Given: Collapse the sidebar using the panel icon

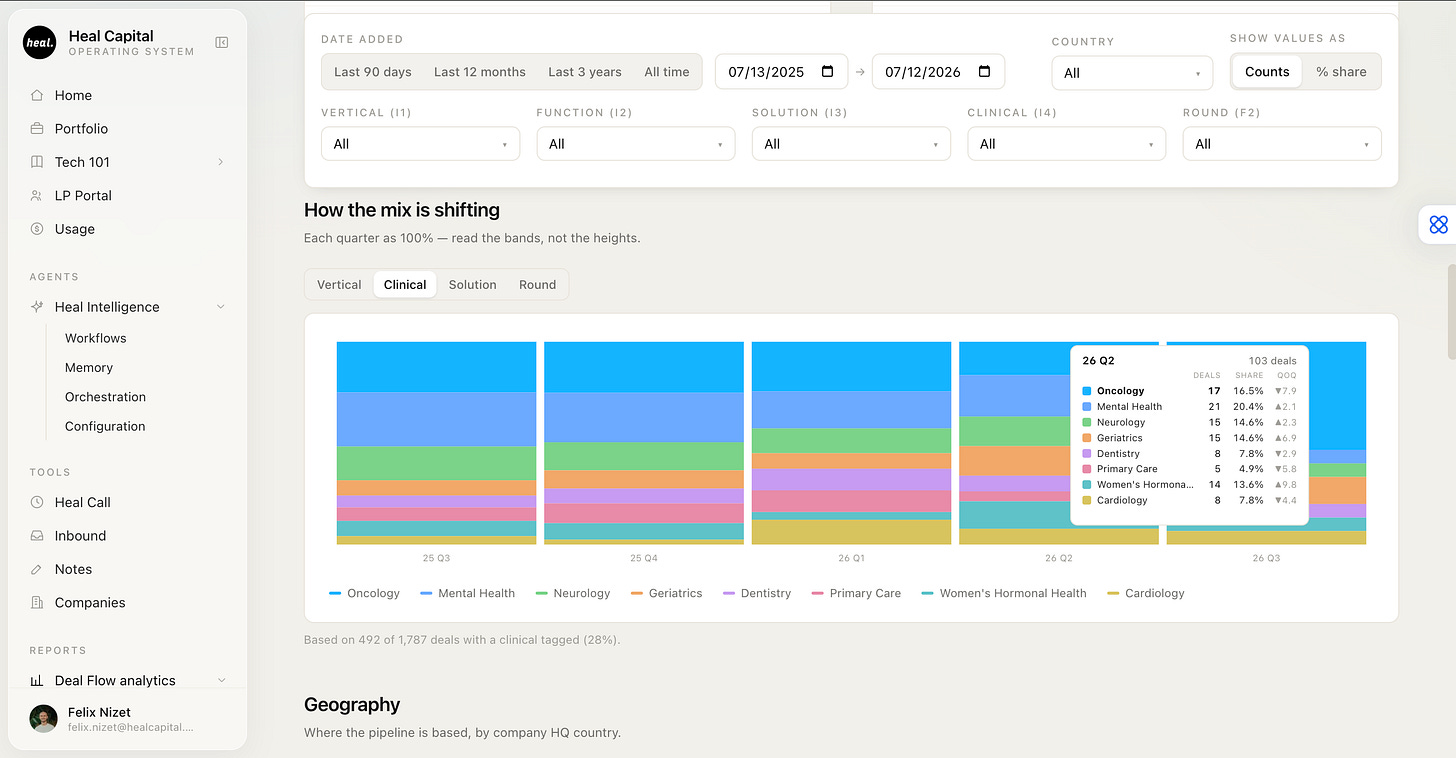Looking at the screenshot, I should coord(222,42).
